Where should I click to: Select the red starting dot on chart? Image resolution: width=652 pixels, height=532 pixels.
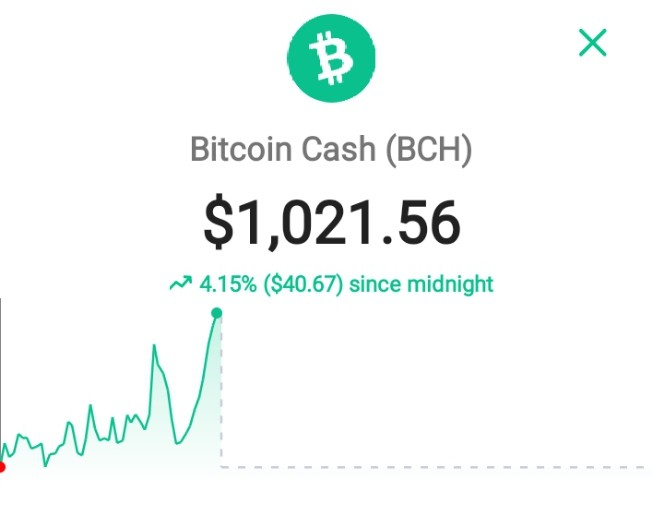(1, 467)
